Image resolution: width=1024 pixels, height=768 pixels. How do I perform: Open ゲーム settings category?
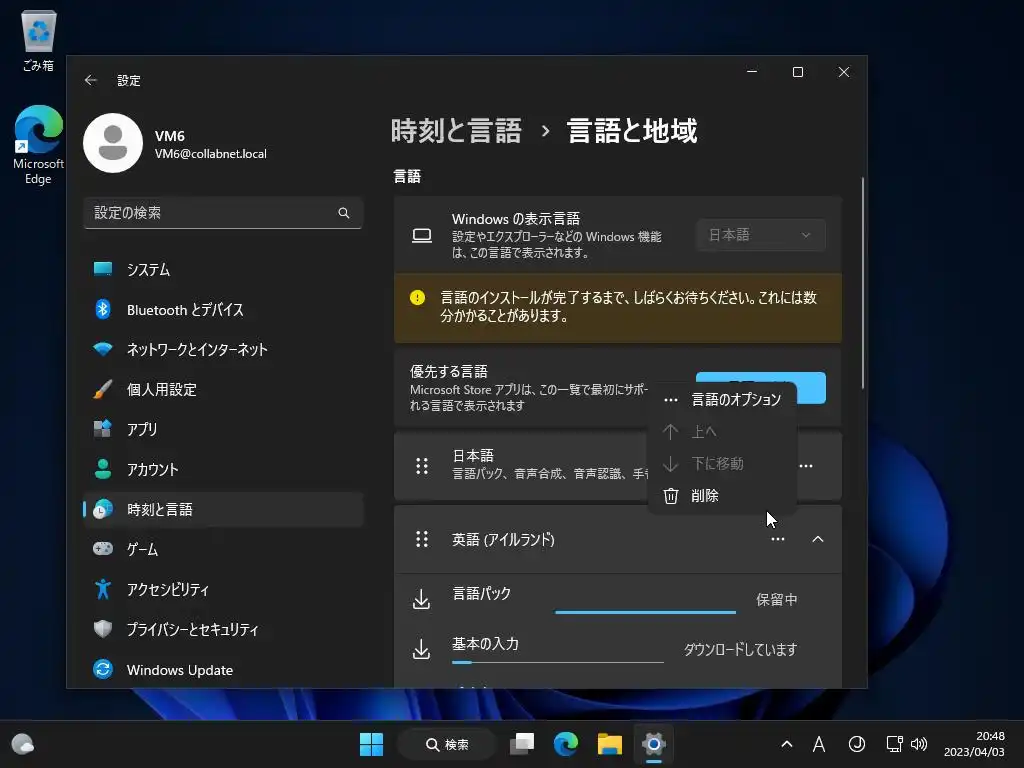click(x=223, y=549)
